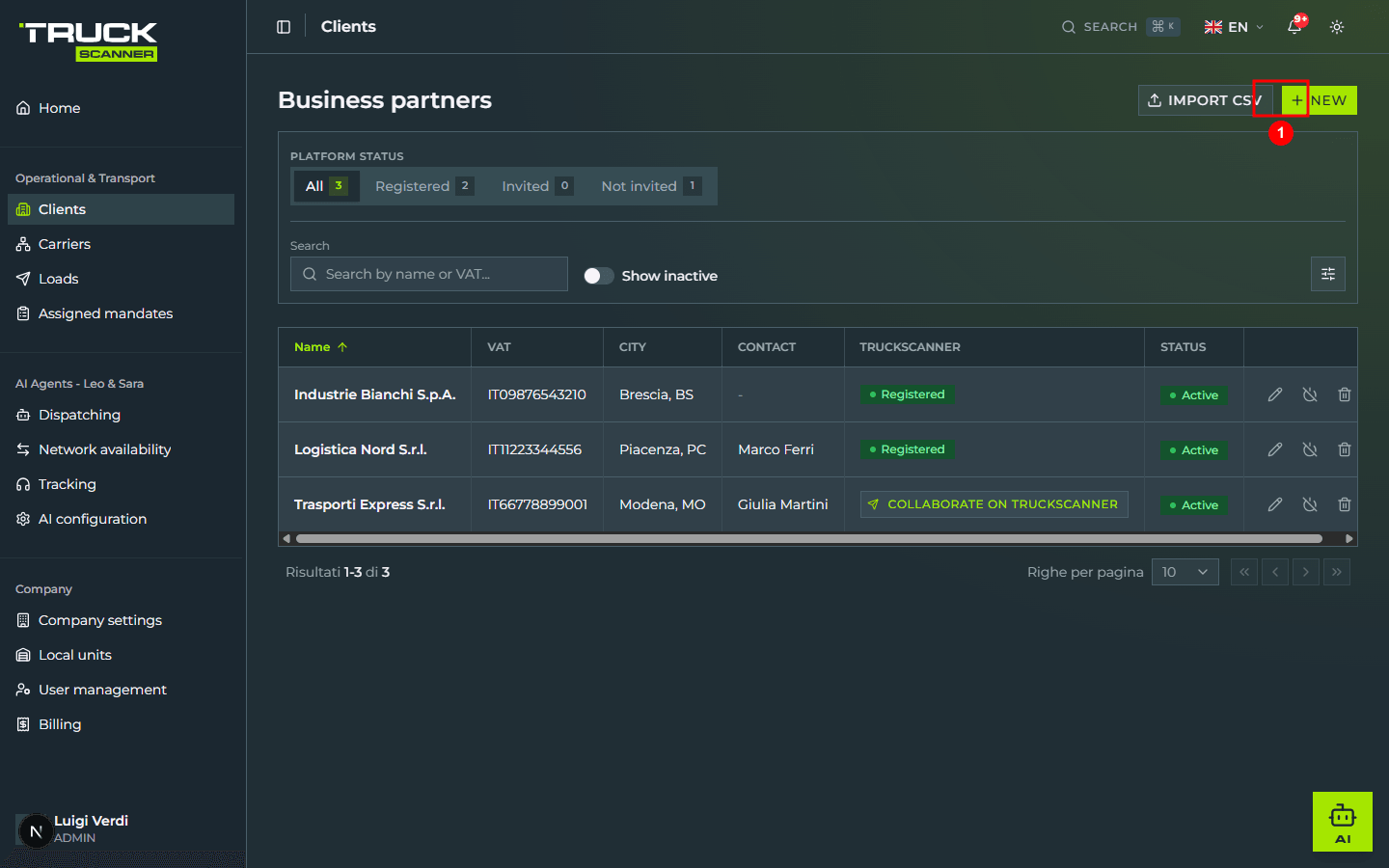Click VAT IT09876543210 cell
This screenshot has height=868, width=1389.
click(x=537, y=394)
